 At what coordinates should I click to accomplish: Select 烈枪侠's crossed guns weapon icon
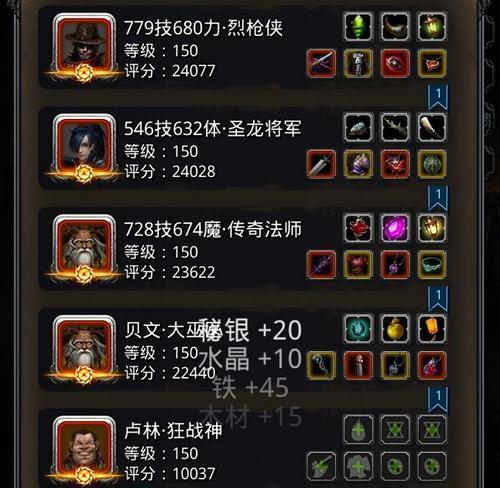pos(321,63)
